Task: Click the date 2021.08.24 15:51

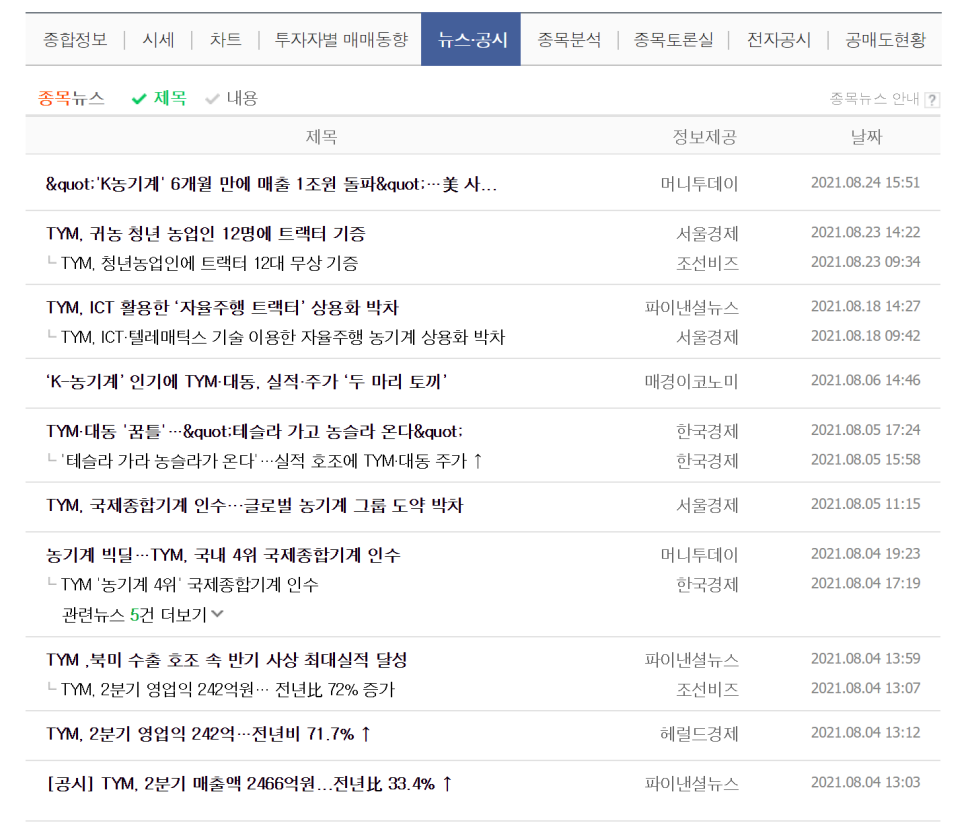Action: click(x=865, y=183)
